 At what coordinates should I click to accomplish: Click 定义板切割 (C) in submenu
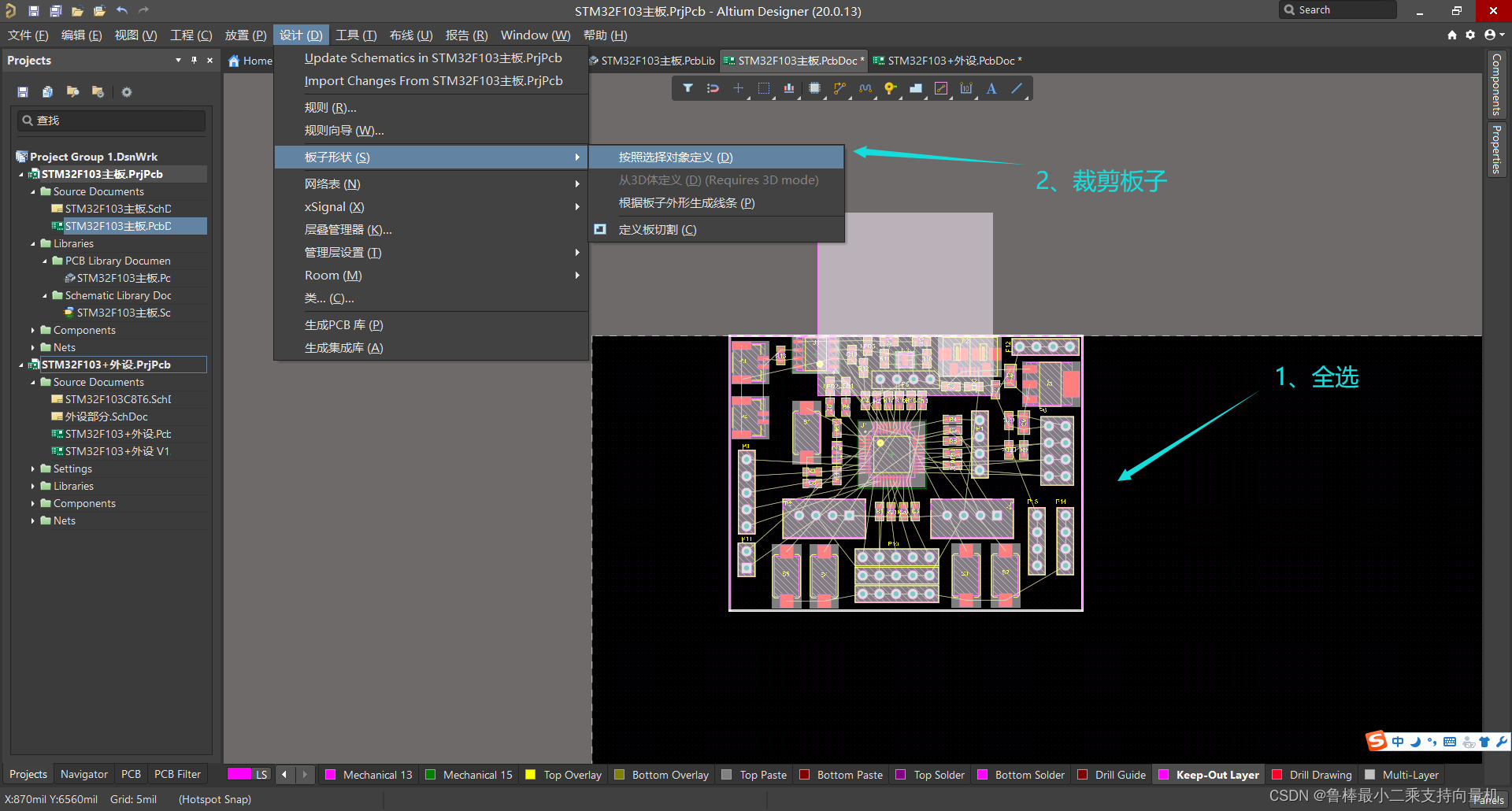pyautogui.click(x=717, y=230)
